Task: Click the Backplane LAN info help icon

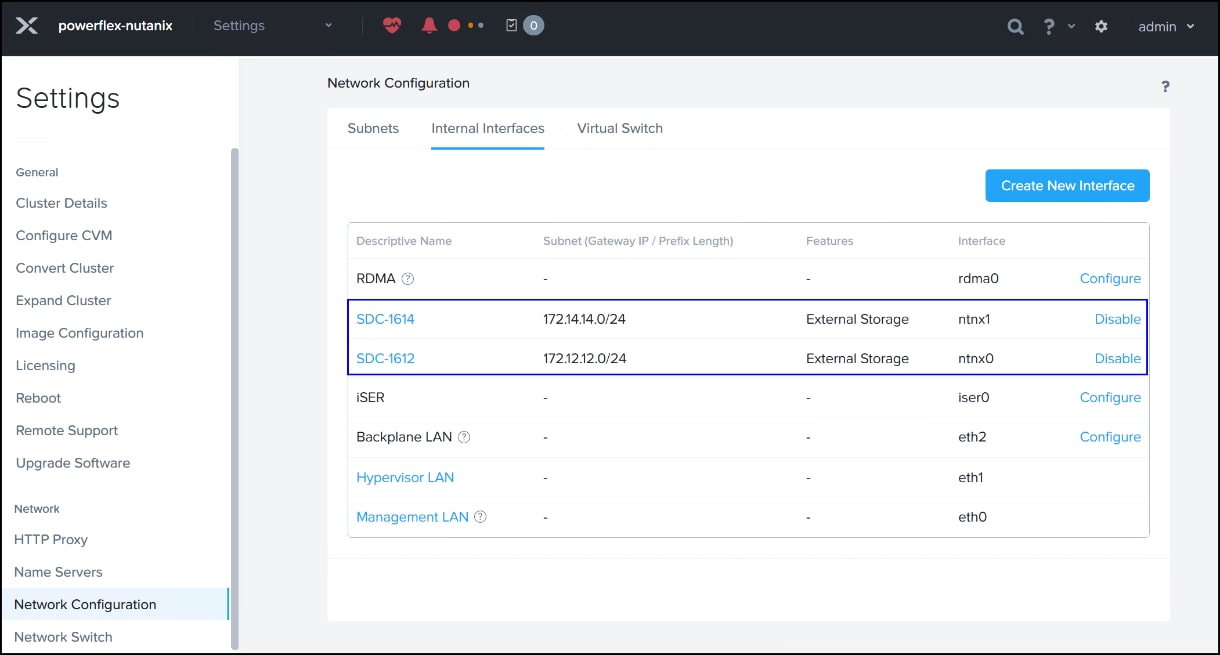Action: tap(464, 437)
